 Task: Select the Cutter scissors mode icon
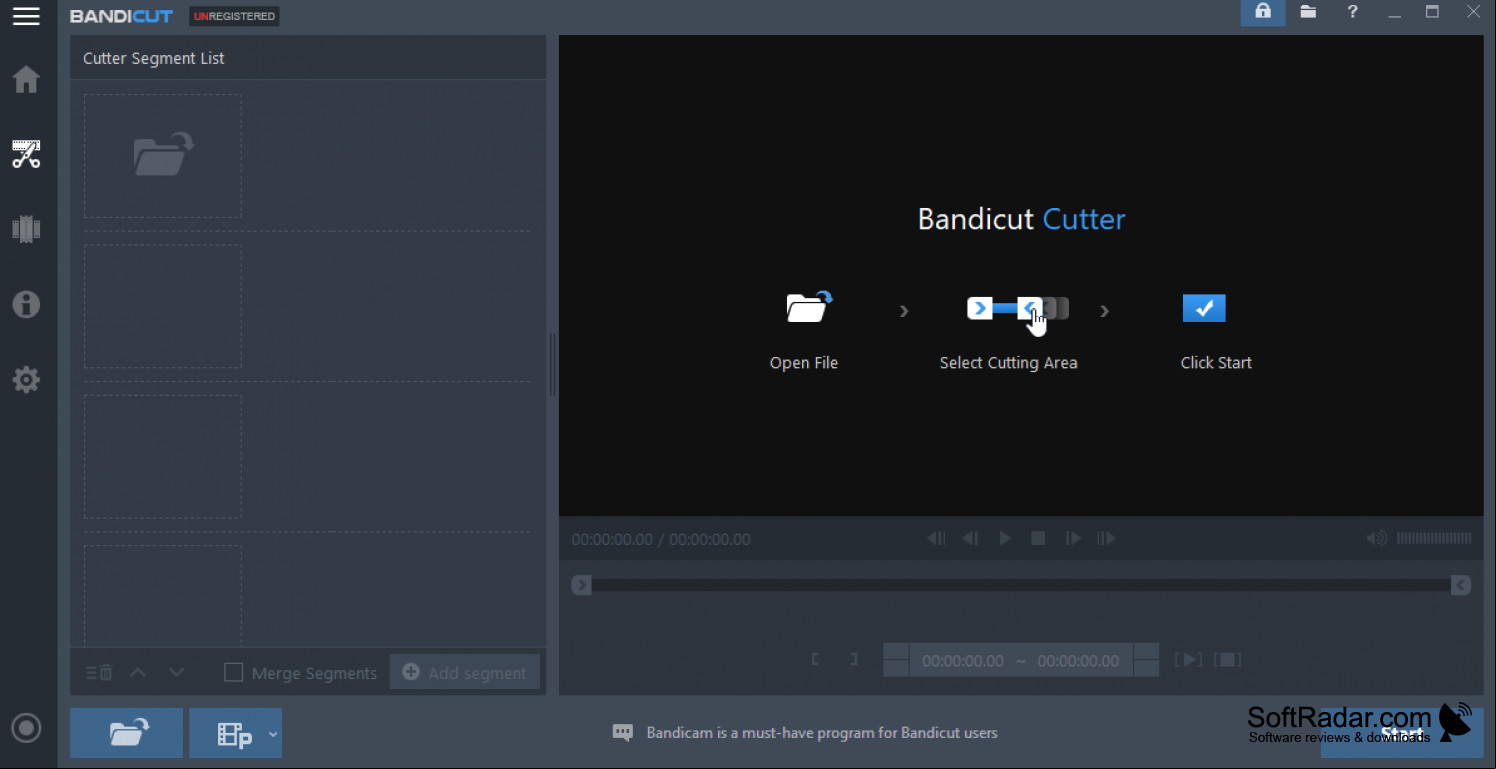point(26,154)
